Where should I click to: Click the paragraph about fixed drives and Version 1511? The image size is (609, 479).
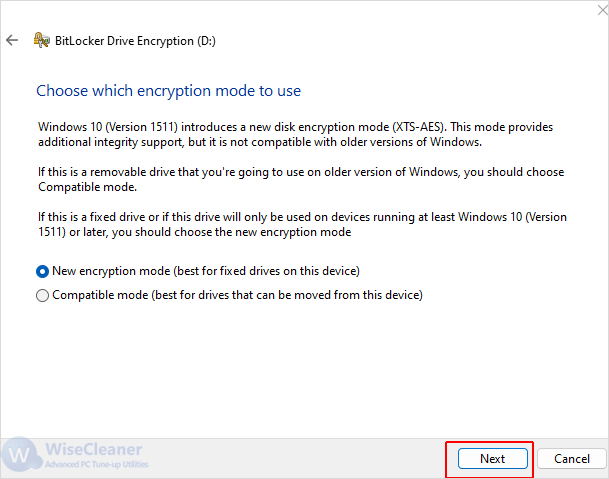point(302,224)
